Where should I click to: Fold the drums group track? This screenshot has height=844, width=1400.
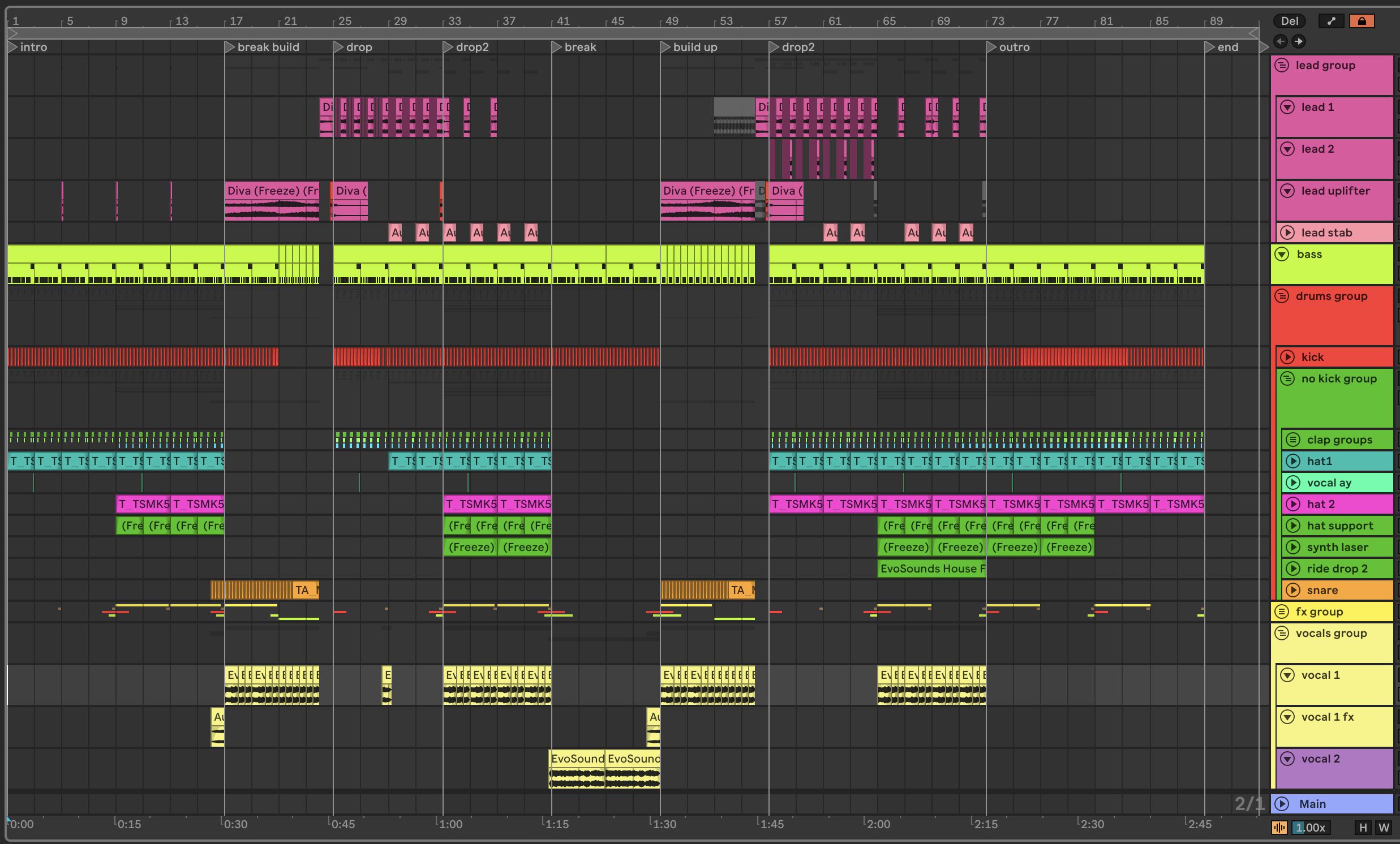[x=1282, y=296]
